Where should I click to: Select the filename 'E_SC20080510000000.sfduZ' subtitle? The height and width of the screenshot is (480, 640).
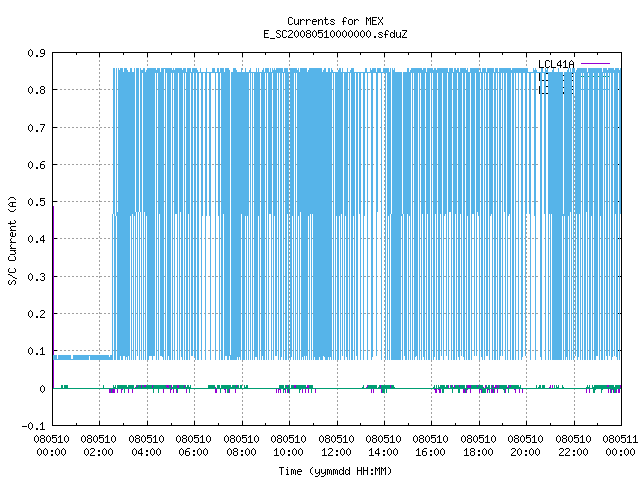tap(335, 34)
